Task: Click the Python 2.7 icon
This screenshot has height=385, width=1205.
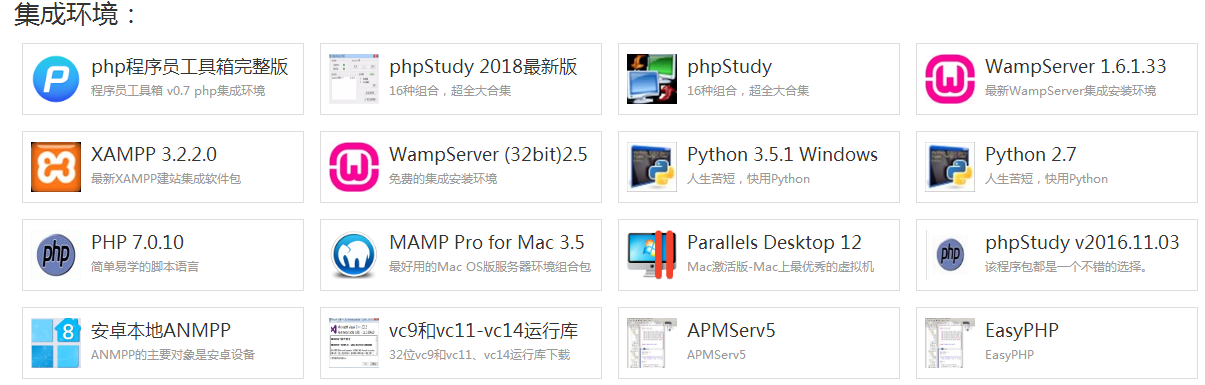Action: pyautogui.click(x=950, y=167)
